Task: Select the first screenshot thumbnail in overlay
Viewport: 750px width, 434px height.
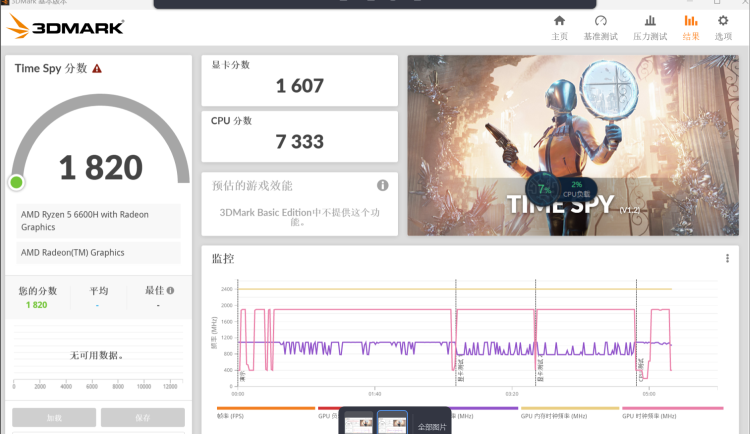Action: tap(359, 423)
